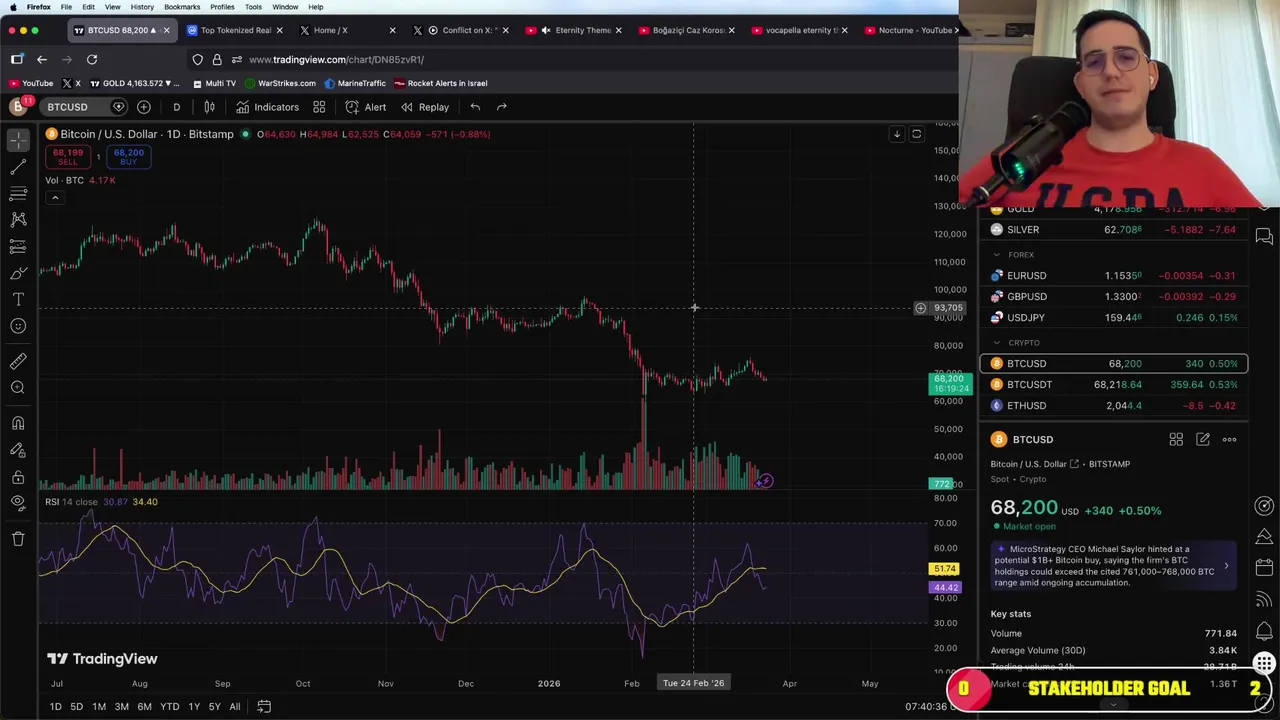Click the edit note icon for BTCUSD

tap(1203, 439)
